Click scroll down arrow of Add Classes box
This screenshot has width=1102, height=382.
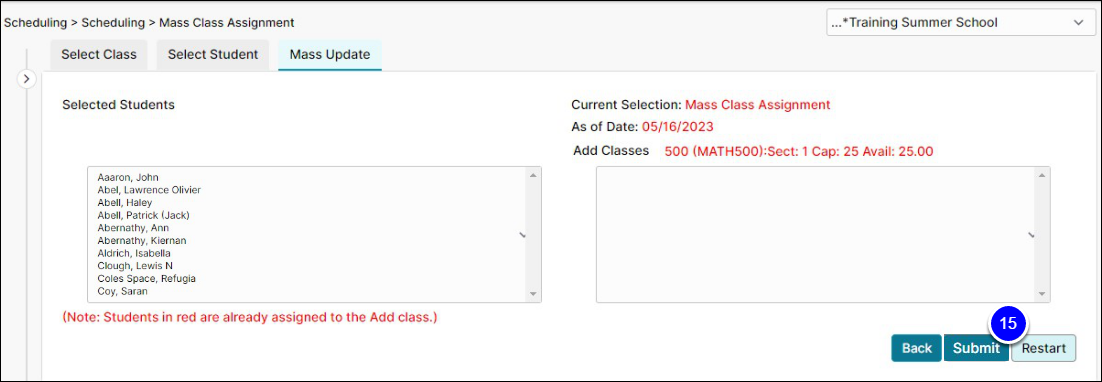(x=1042, y=294)
